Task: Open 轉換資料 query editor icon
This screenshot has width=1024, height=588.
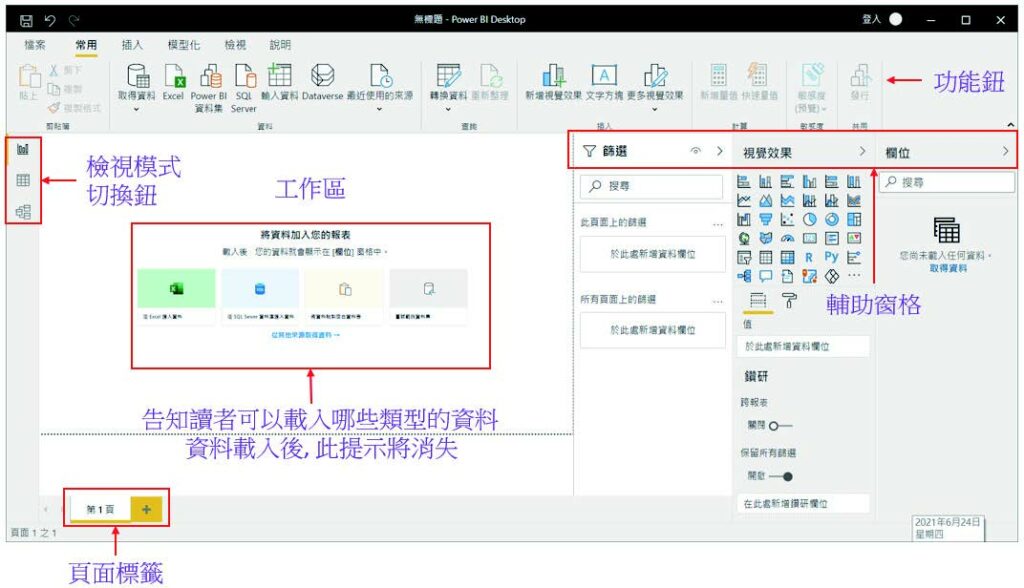Action: [449, 76]
